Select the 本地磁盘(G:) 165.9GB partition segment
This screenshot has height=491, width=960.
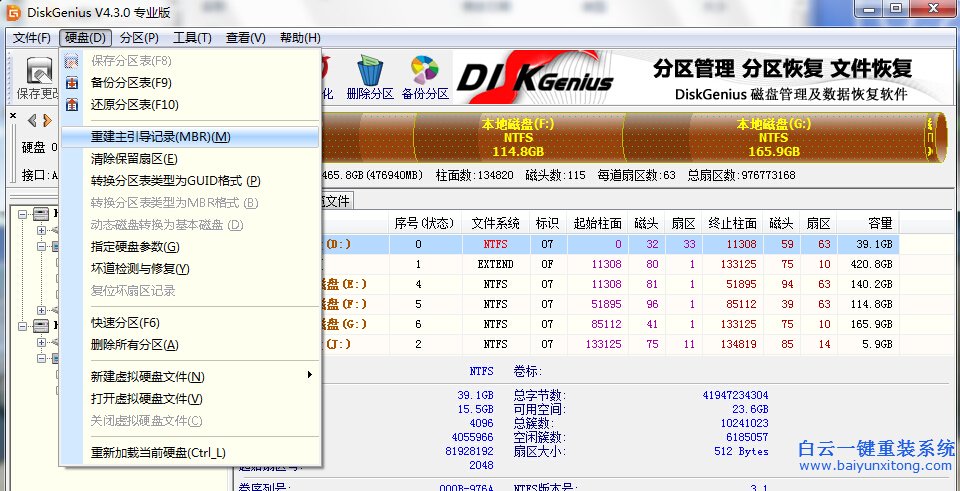click(773, 138)
